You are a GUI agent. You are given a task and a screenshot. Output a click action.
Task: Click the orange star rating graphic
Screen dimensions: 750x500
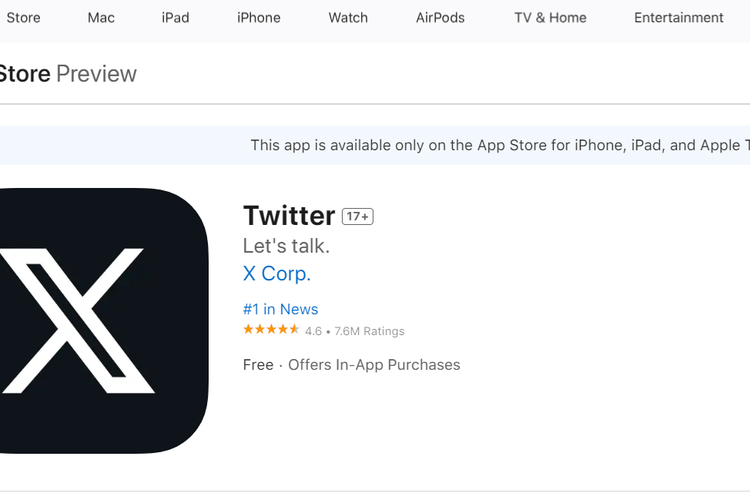(x=271, y=330)
